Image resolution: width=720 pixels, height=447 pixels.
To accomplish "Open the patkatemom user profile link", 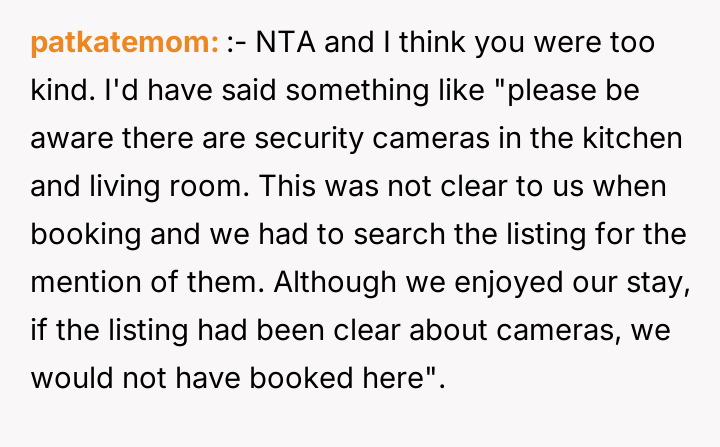I will pos(124,44).
